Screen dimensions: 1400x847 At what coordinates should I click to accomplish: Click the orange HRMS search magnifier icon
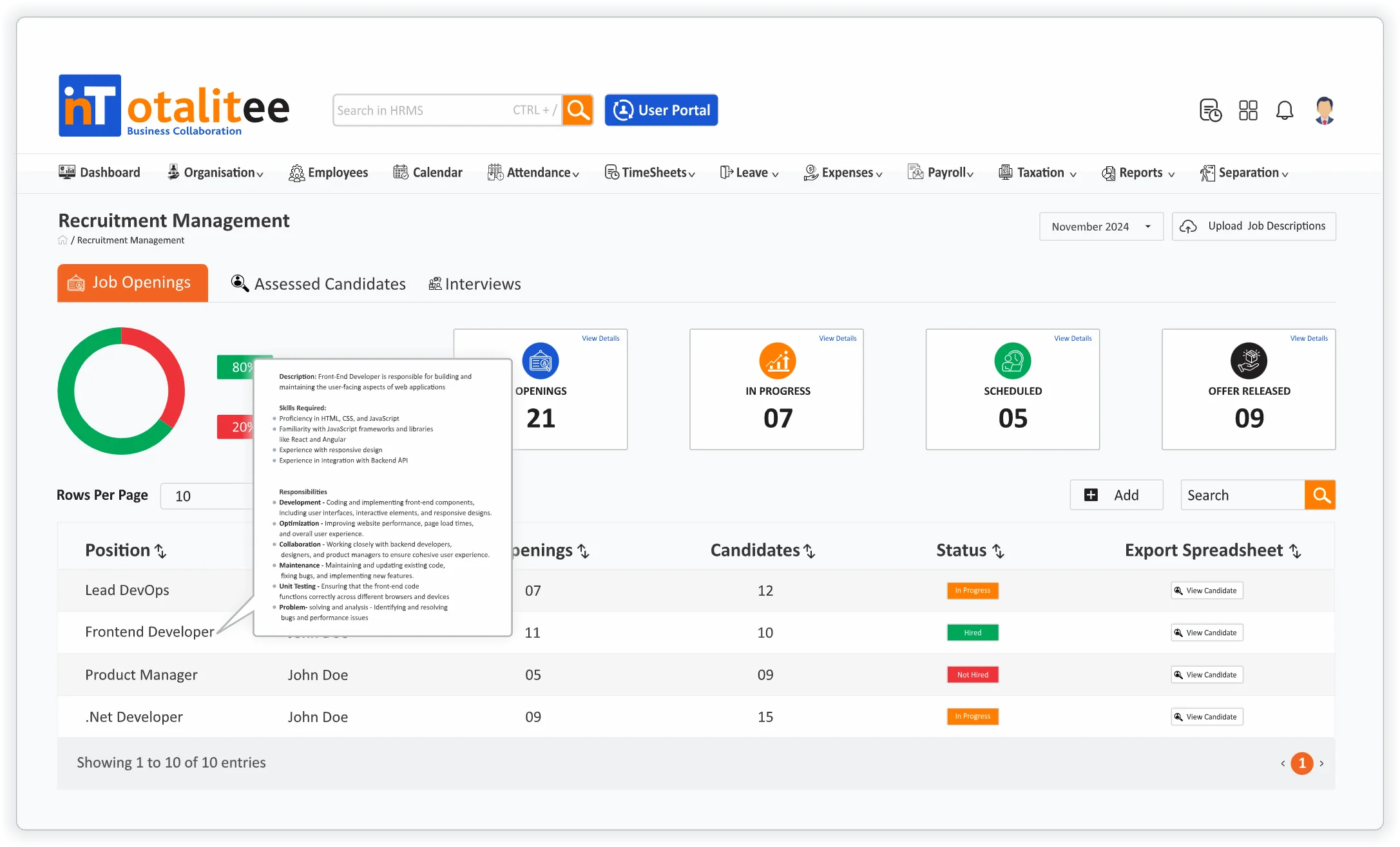click(577, 110)
